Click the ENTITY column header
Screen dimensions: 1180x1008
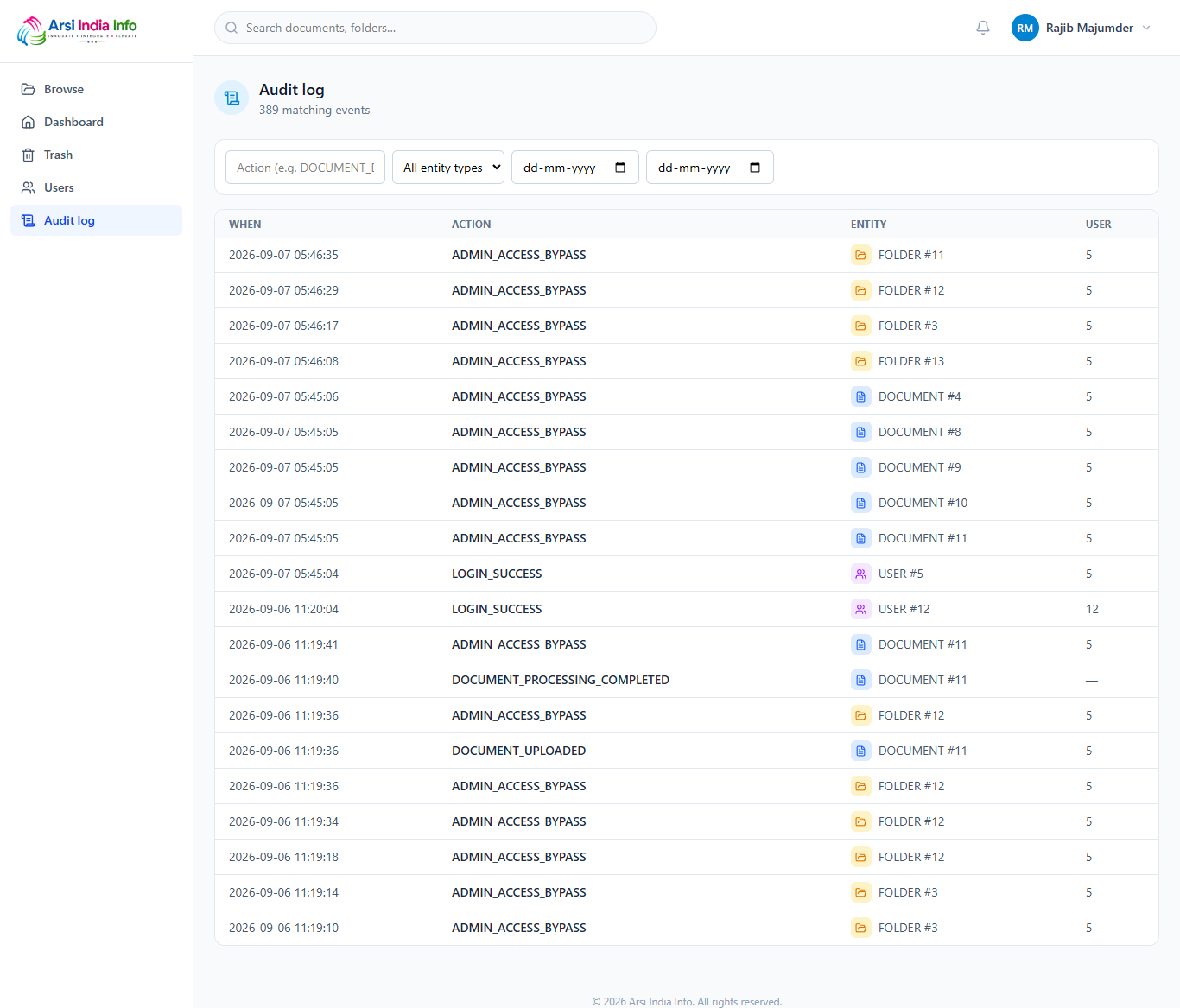click(x=869, y=224)
